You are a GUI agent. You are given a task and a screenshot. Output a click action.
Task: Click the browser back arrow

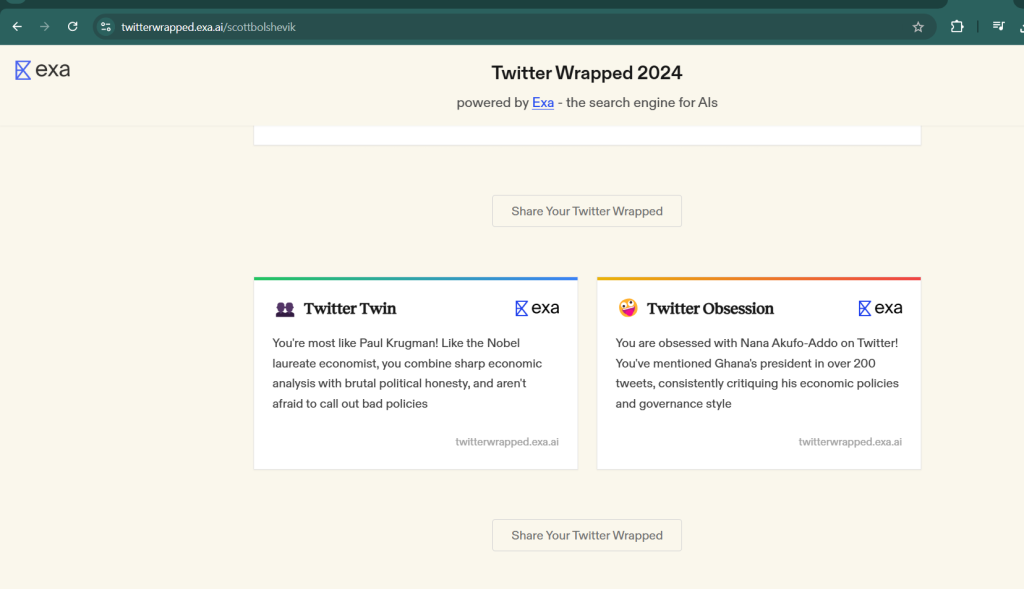[17, 27]
